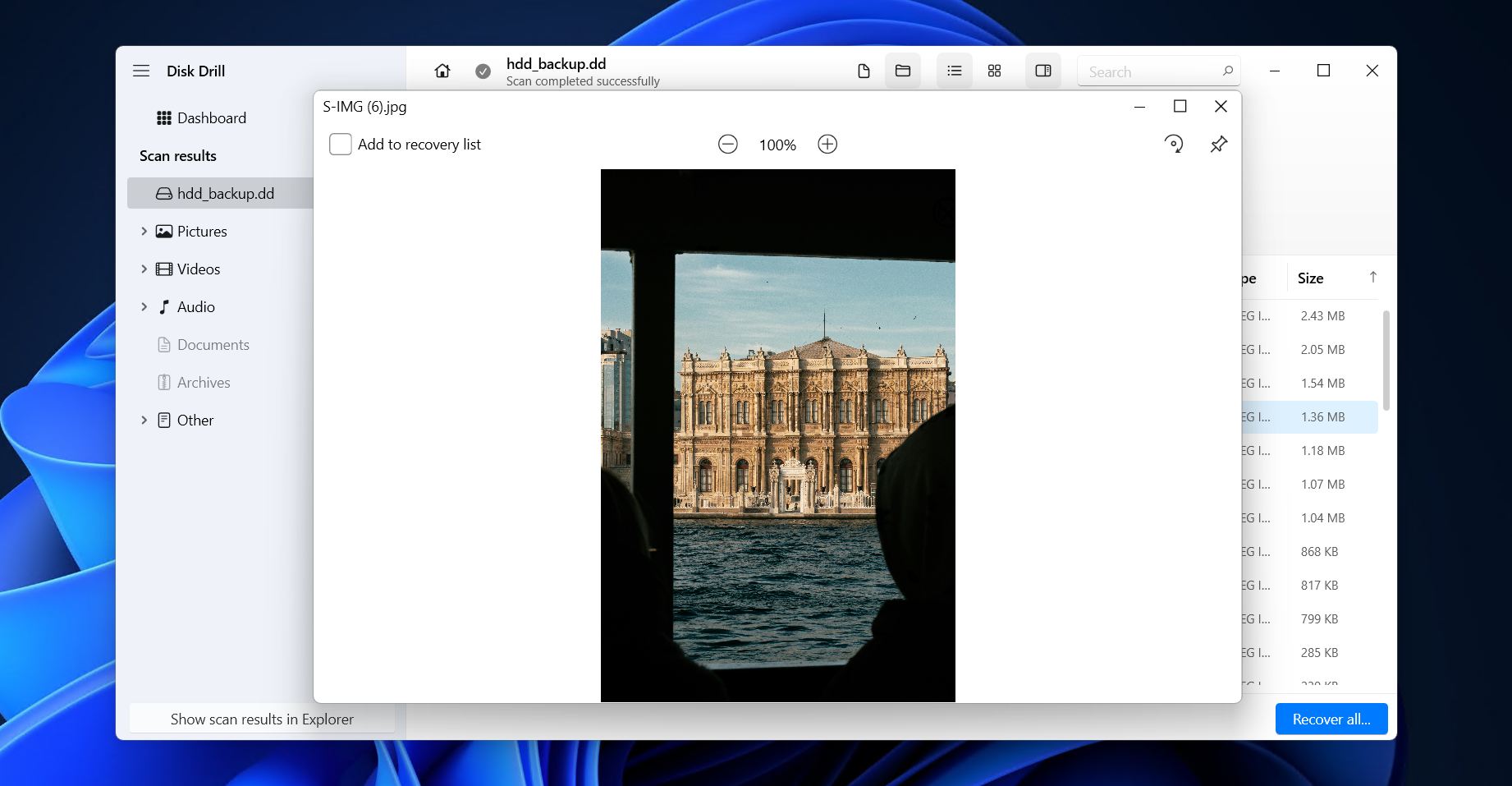Open the Dashboard menu item

point(211,118)
